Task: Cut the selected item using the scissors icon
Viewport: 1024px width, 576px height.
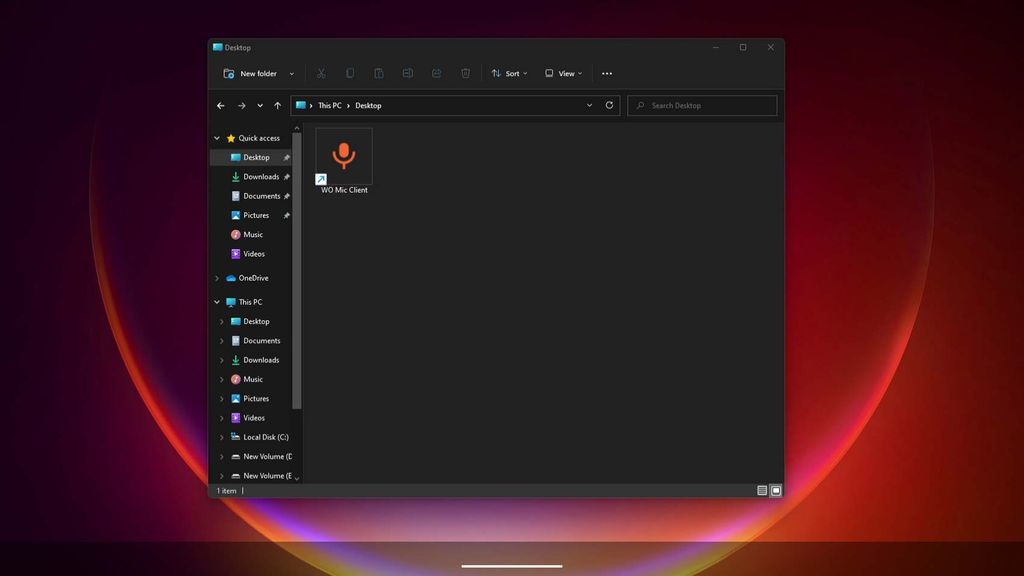Action: click(x=320, y=73)
